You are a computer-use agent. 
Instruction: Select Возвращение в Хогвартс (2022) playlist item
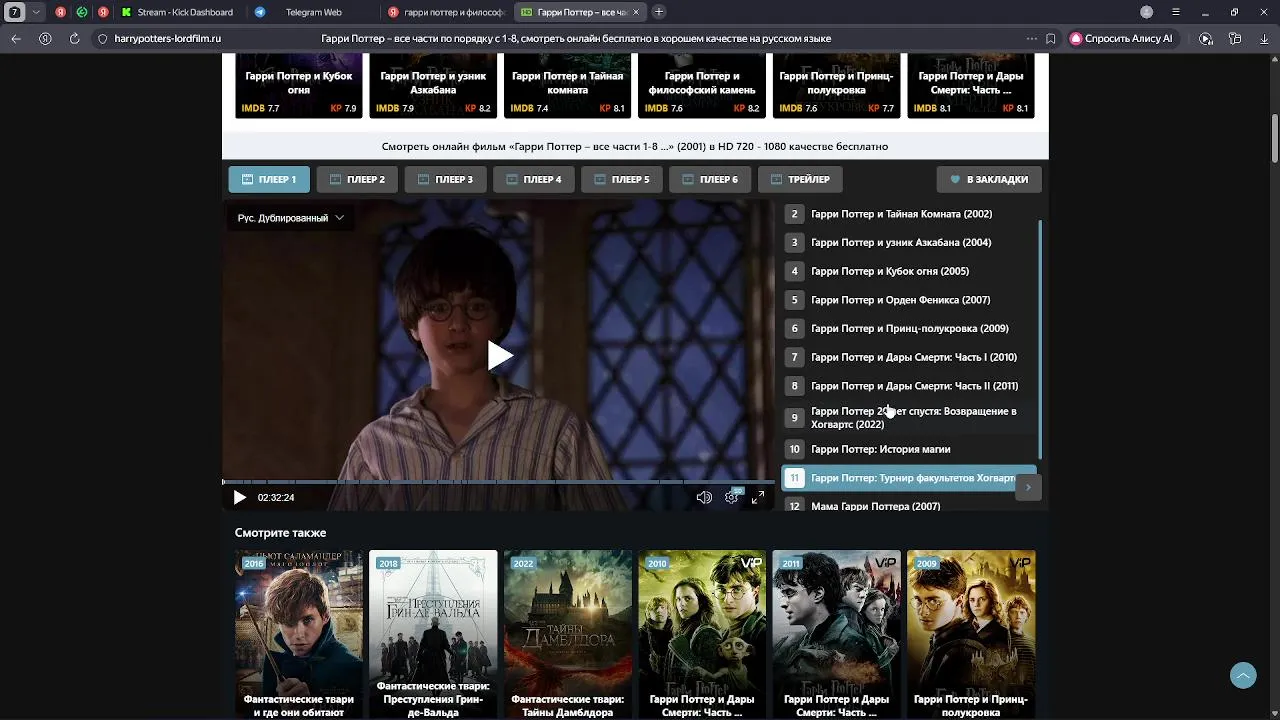908,418
